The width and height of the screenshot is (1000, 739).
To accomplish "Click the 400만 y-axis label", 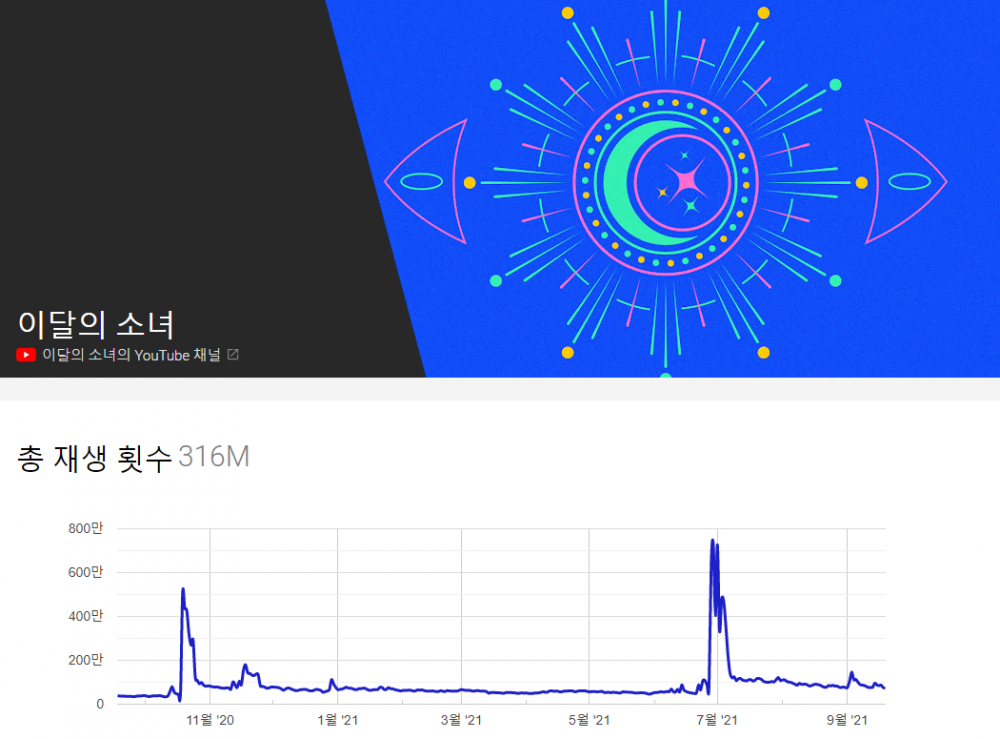I will click(85, 617).
